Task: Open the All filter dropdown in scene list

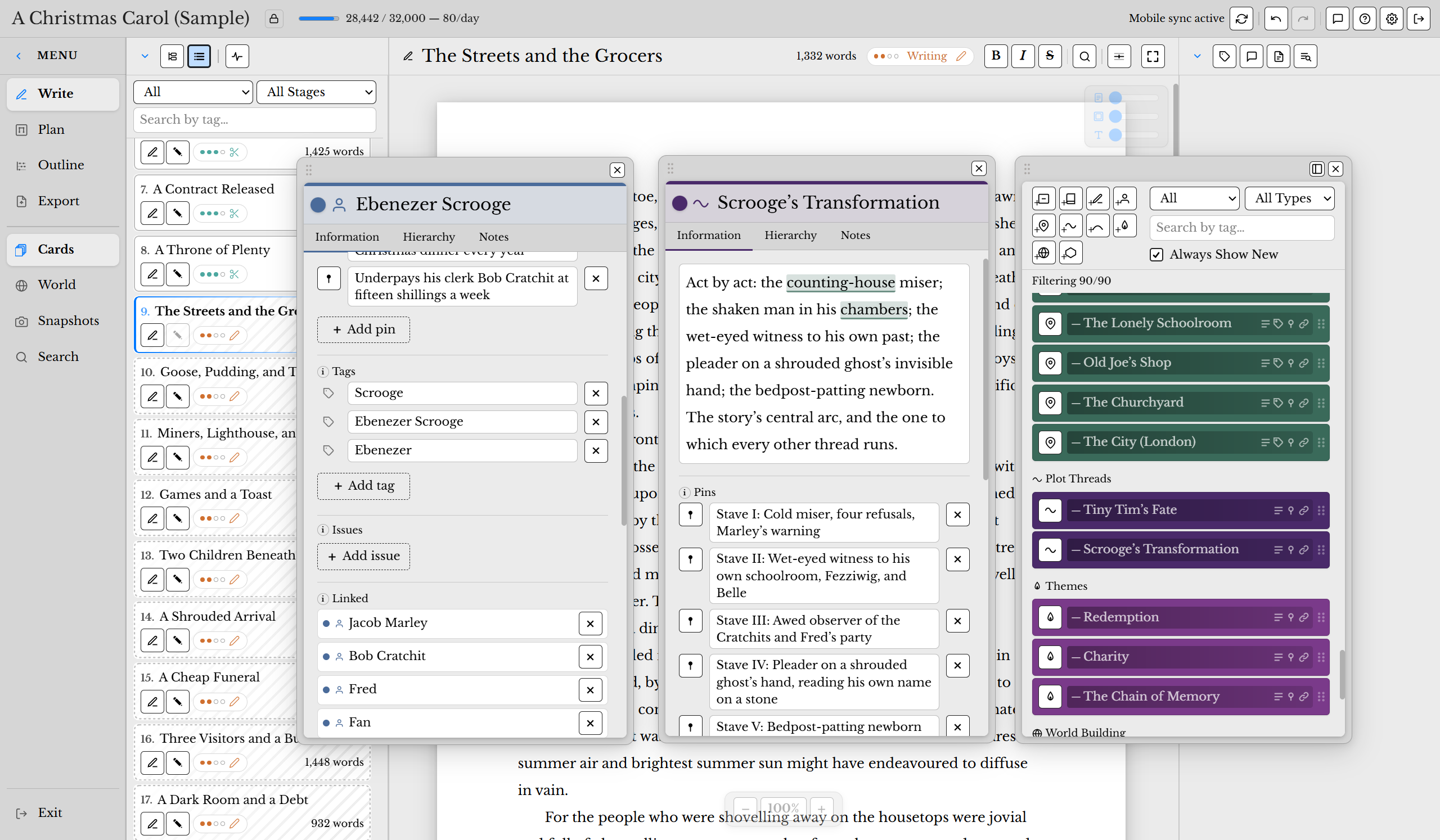Action: pos(193,92)
